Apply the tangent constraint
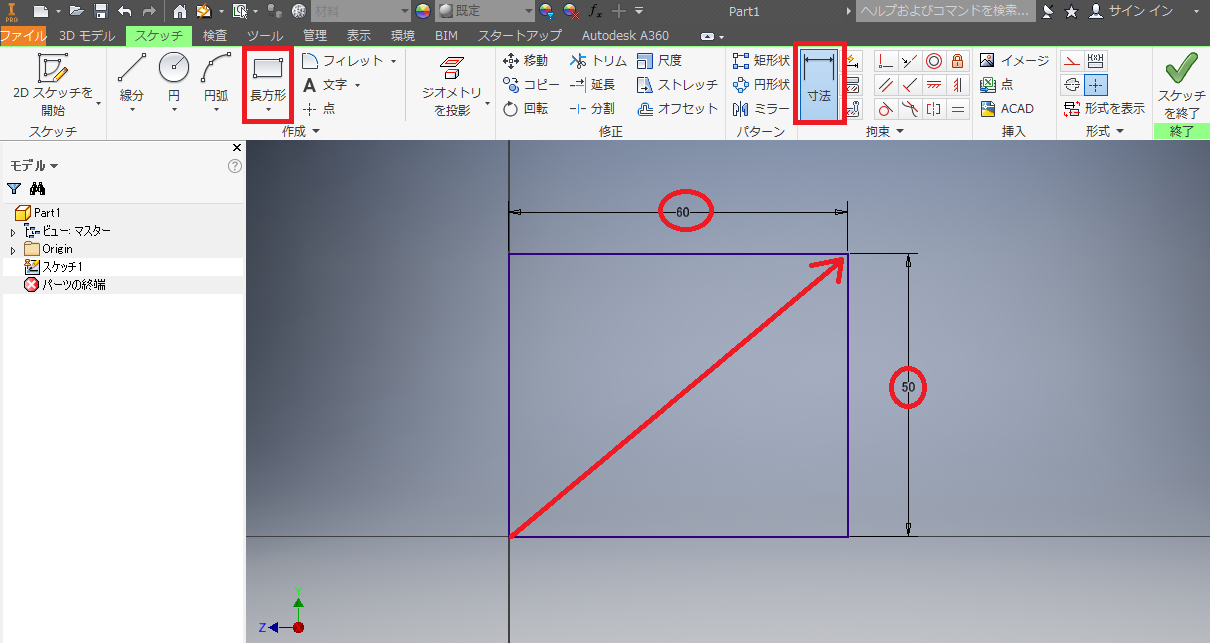Image resolution: width=1210 pixels, height=643 pixels. [886, 109]
